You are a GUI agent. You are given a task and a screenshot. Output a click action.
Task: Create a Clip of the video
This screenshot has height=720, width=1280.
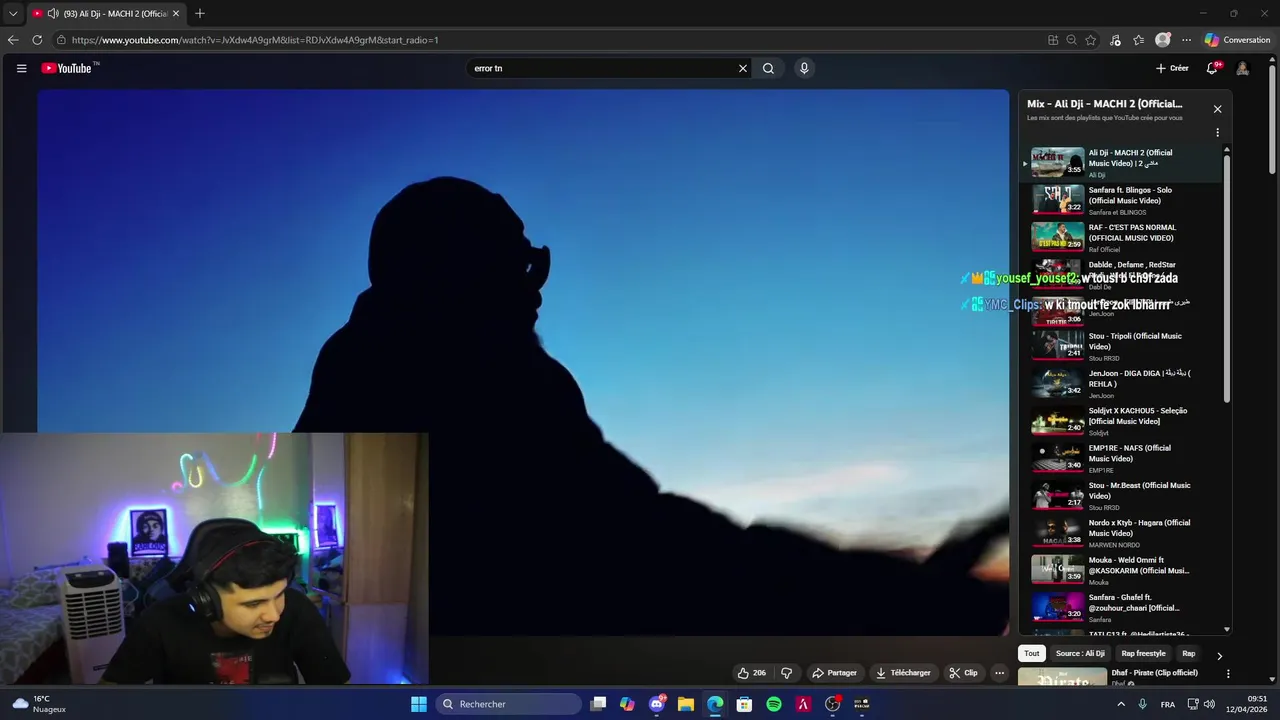point(963,673)
